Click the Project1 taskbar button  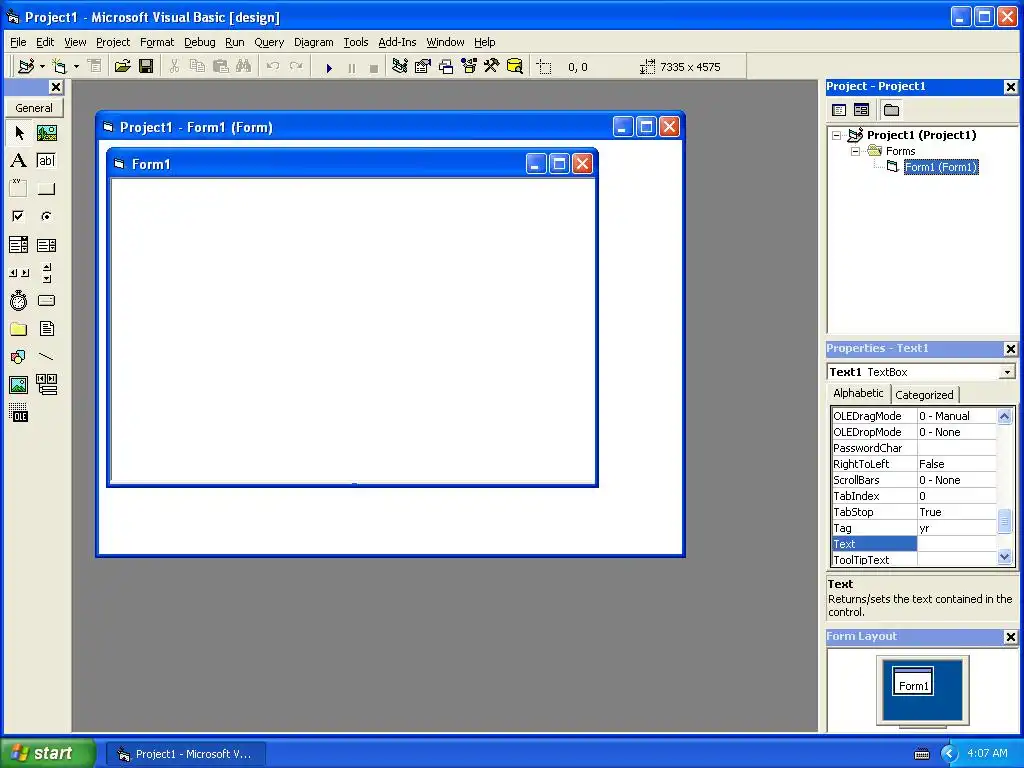coord(185,754)
